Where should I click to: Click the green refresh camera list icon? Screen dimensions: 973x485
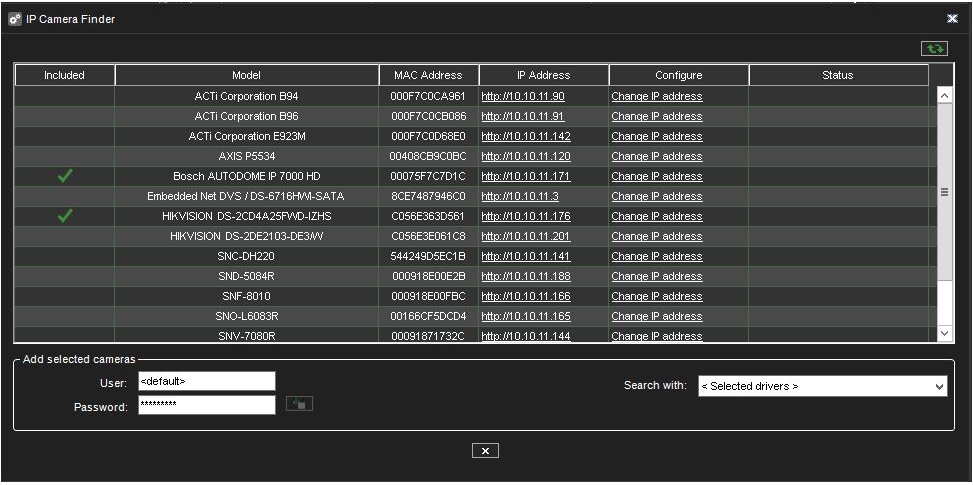pos(933,48)
